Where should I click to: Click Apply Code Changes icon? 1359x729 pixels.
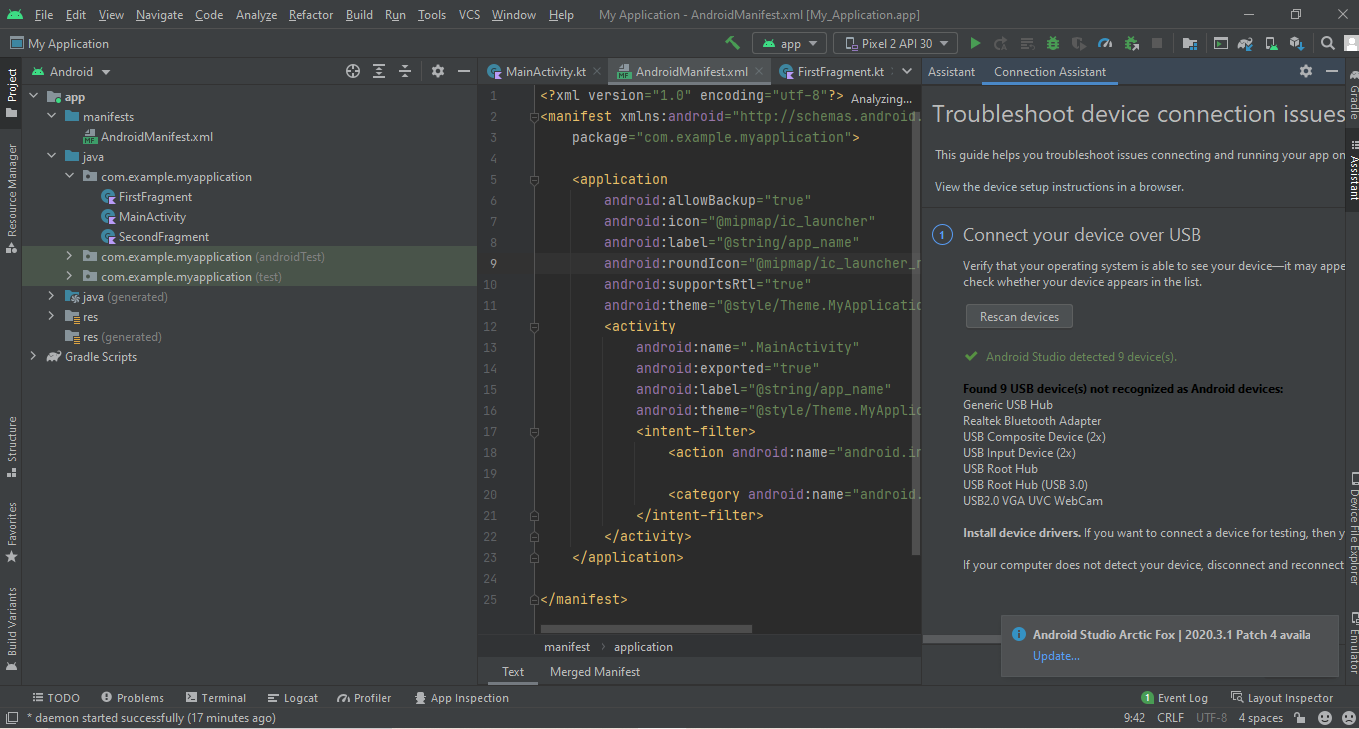(1027, 43)
